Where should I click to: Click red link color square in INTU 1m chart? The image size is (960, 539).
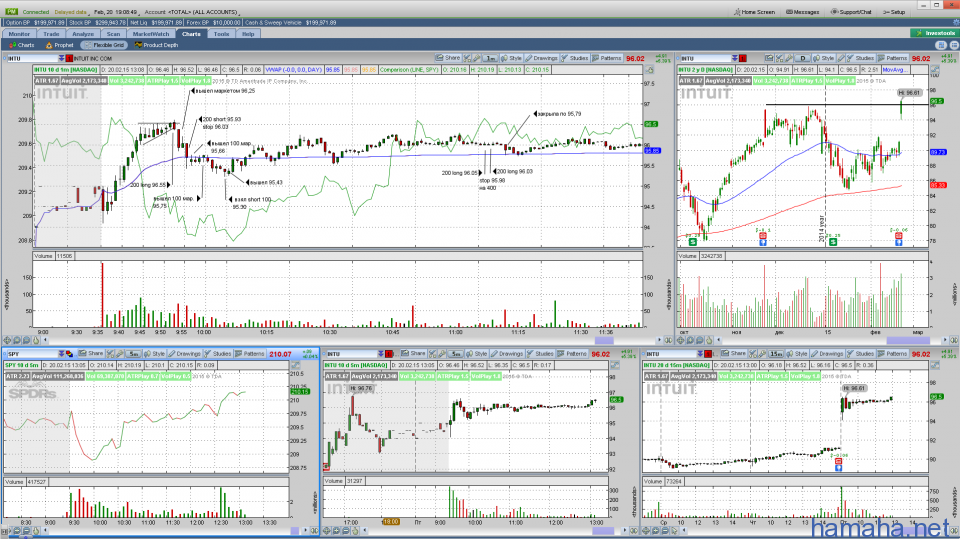point(69,58)
